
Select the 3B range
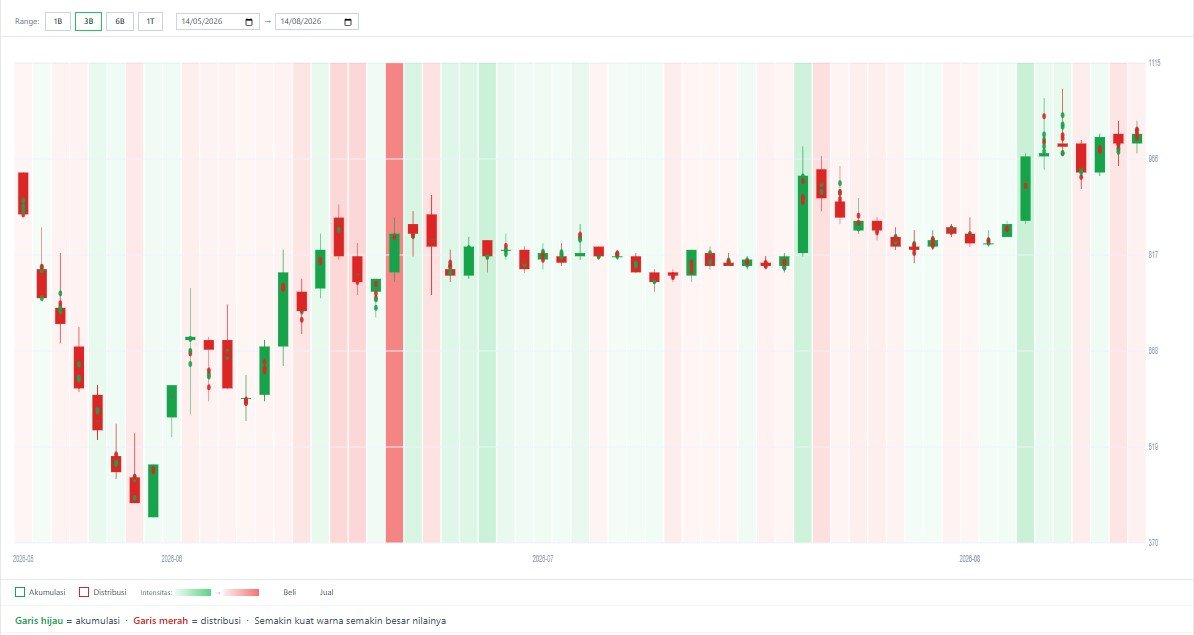[x=88, y=22]
